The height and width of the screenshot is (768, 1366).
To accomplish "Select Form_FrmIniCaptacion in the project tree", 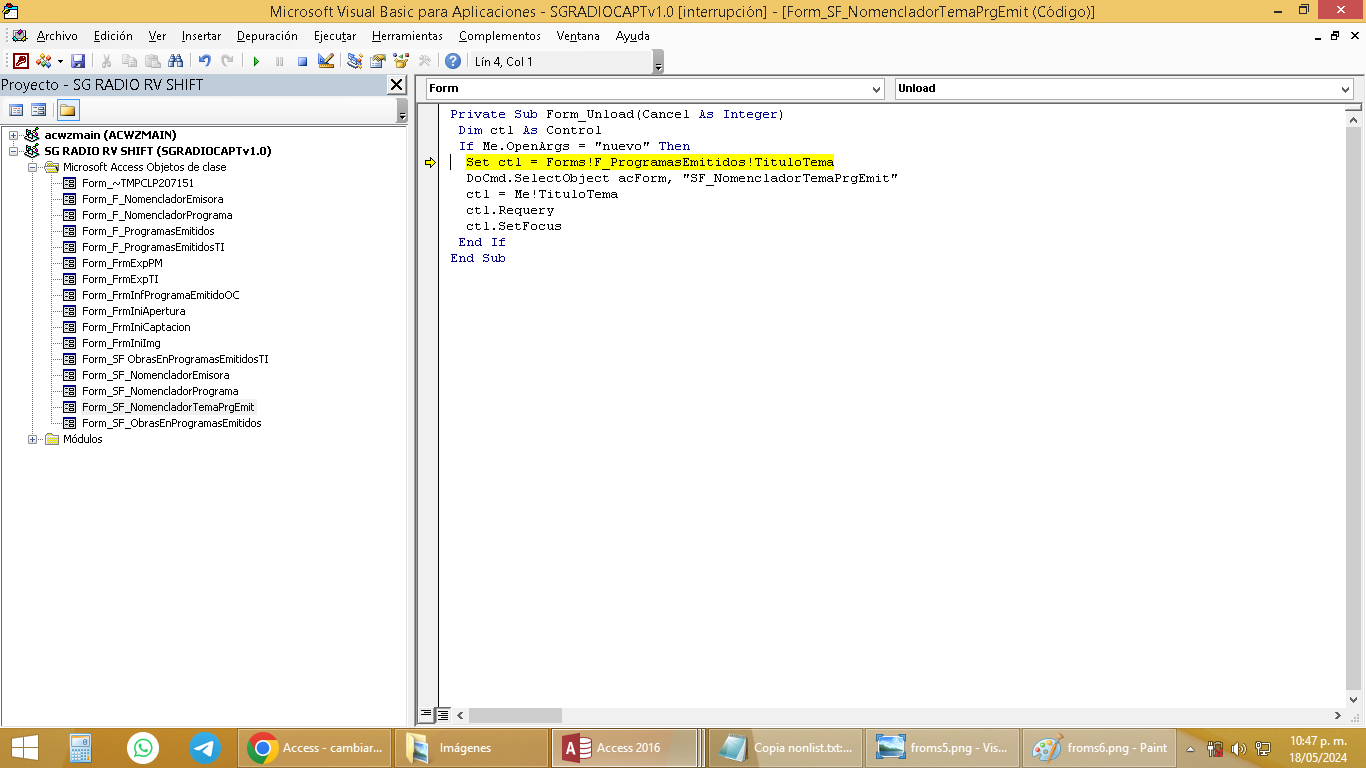I will point(136,327).
